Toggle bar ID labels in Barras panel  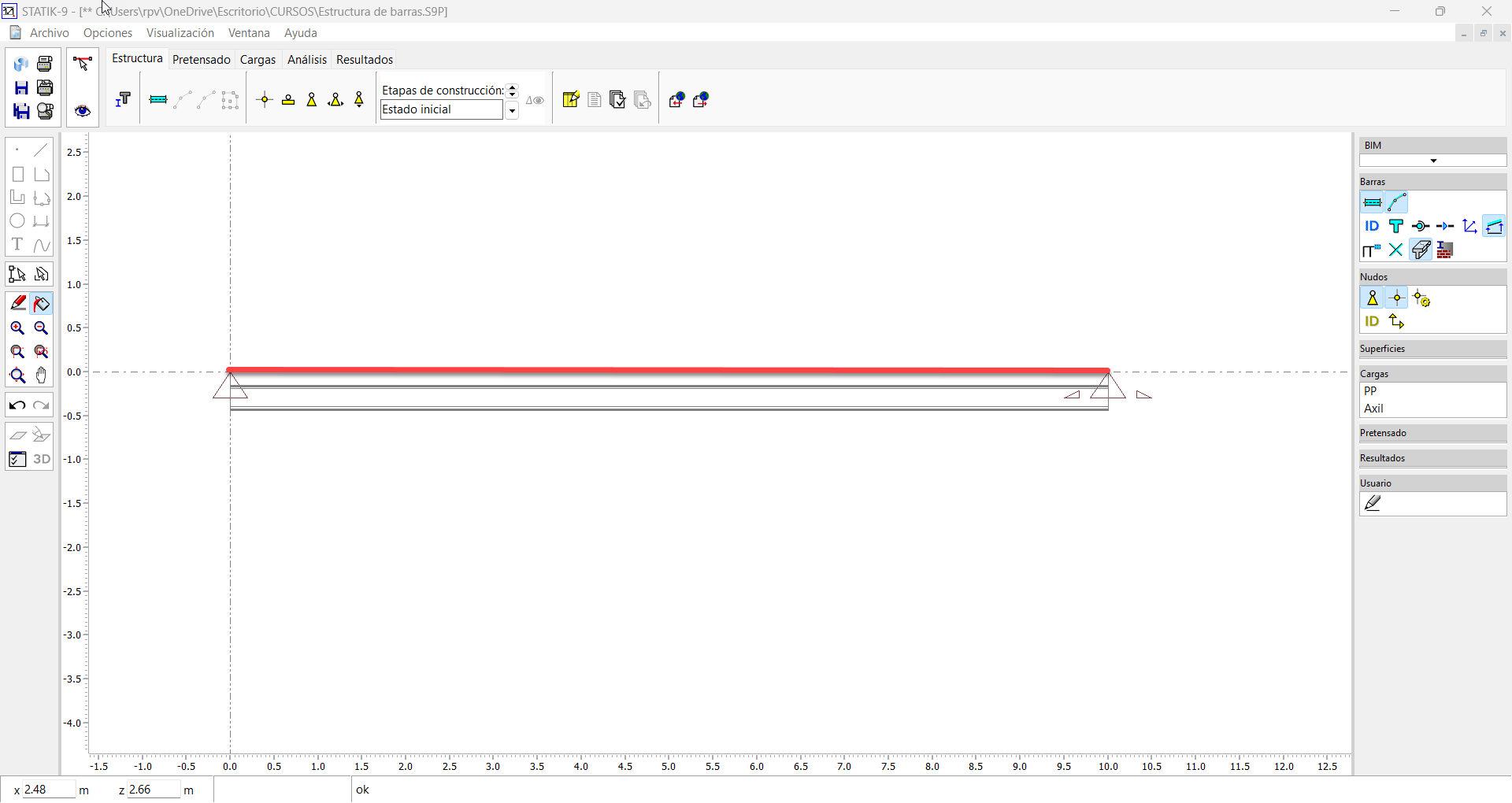[1372, 227]
